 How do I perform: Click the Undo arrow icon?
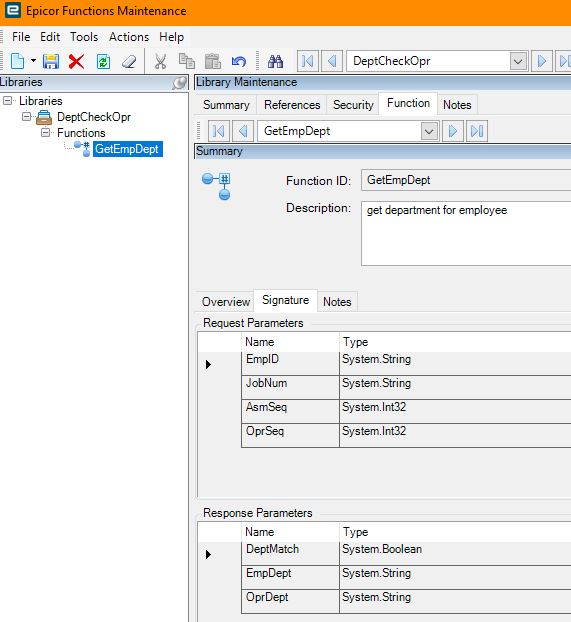(x=239, y=61)
